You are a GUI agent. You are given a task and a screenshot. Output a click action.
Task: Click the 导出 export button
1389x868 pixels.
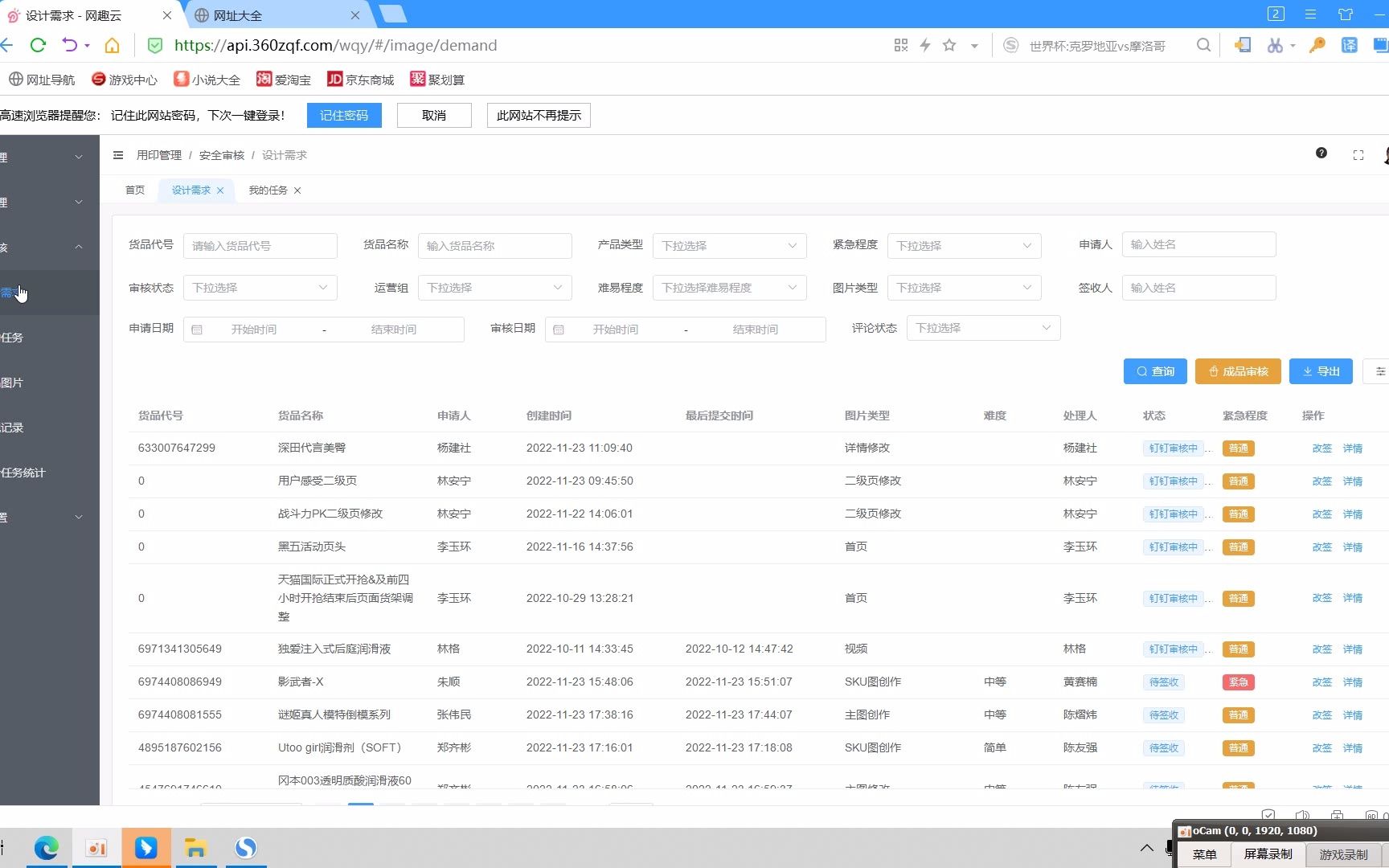coord(1321,371)
